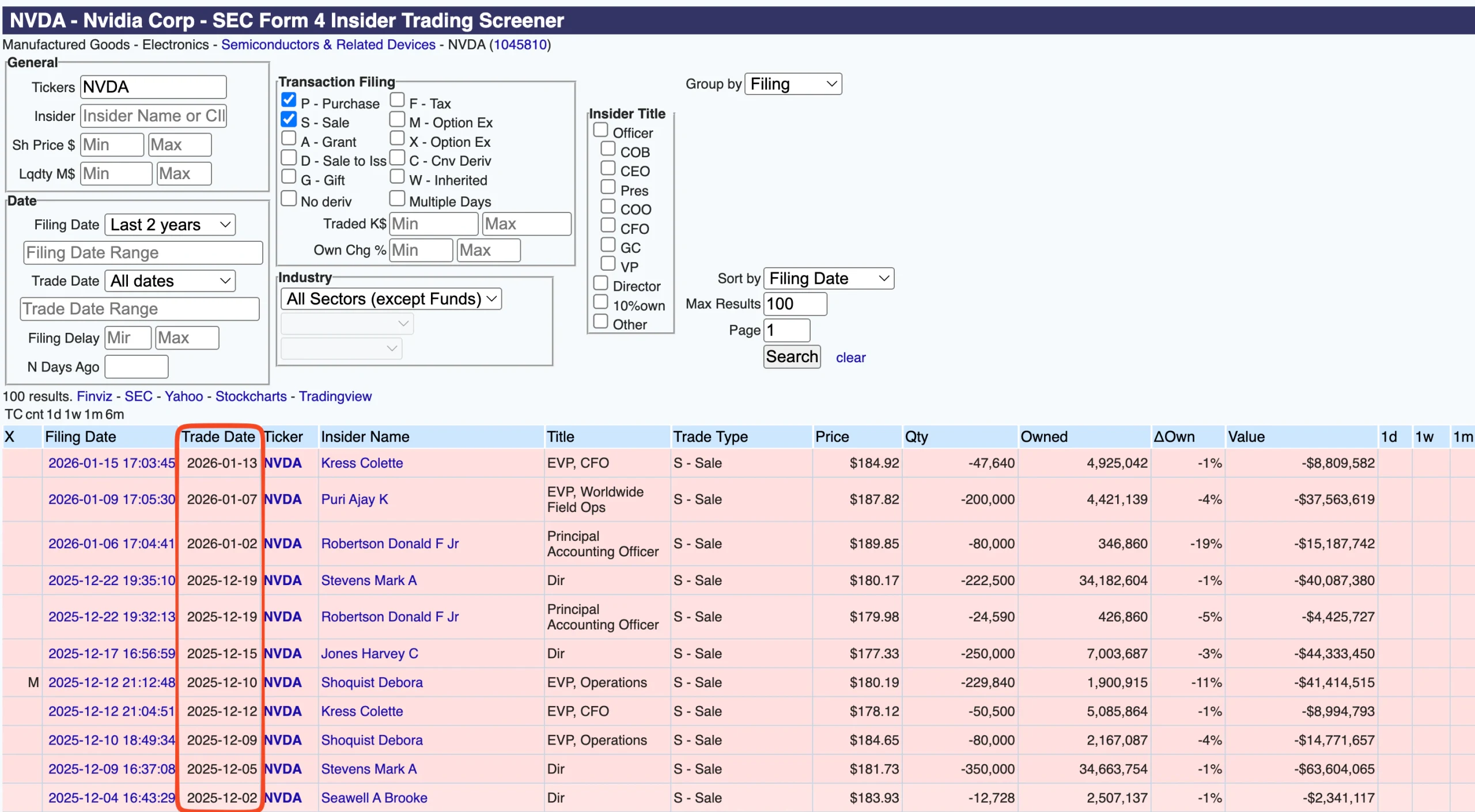
Task: Click the Search button
Action: [x=792, y=356]
